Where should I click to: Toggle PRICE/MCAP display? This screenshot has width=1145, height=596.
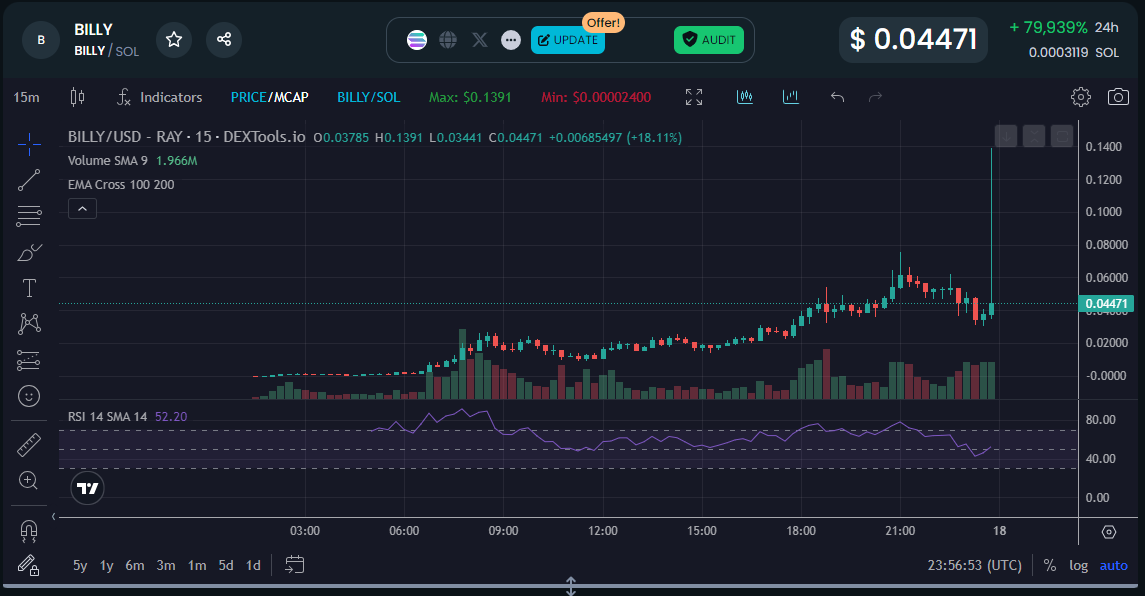click(269, 97)
